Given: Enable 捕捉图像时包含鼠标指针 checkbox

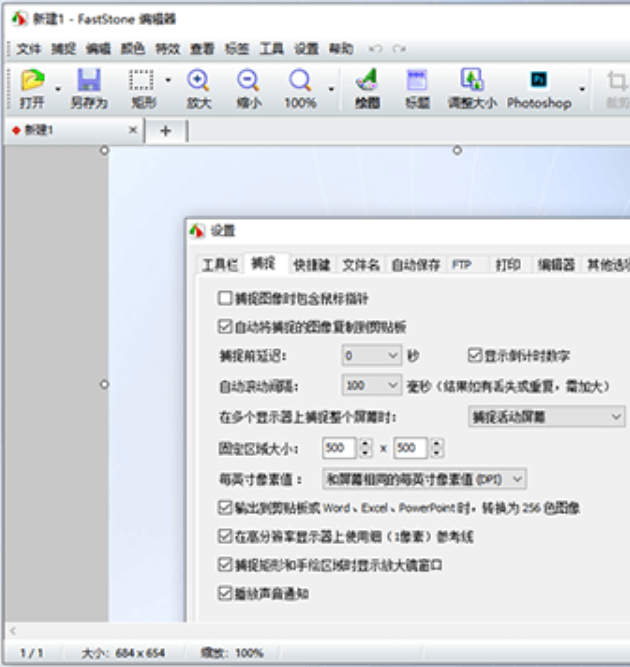Looking at the screenshot, I should [x=225, y=298].
